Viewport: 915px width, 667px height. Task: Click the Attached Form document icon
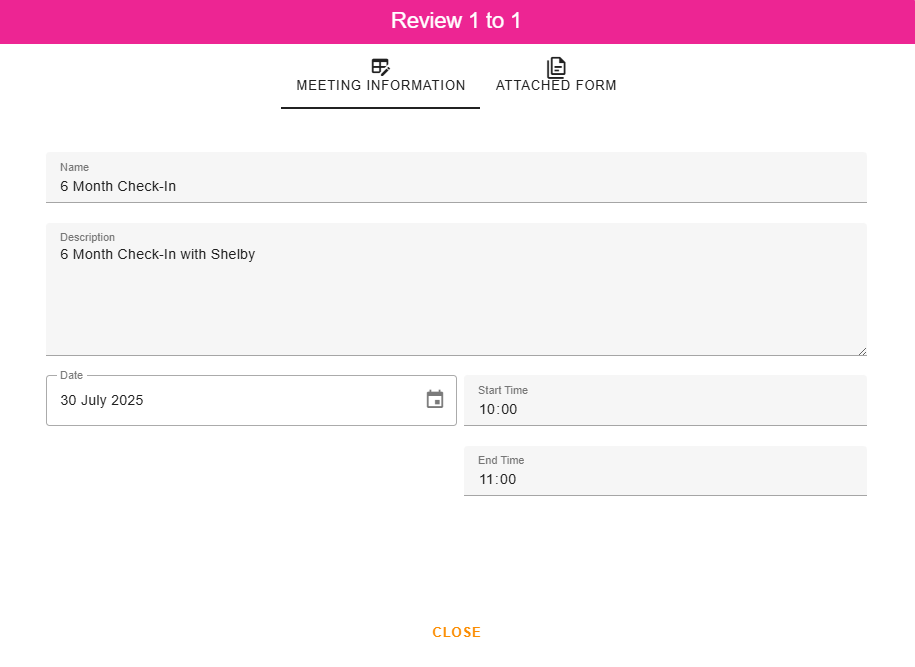[556, 67]
